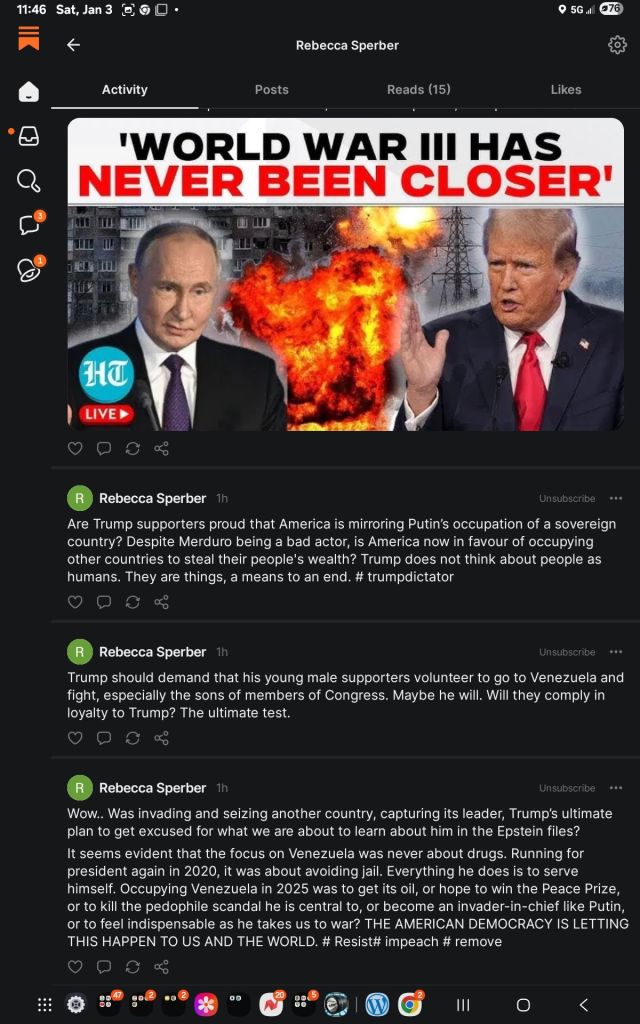Viewport: 640px width, 1024px height.
Task: Open profile settings gear icon
Action: pyautogui.click(x=617, y=45)
